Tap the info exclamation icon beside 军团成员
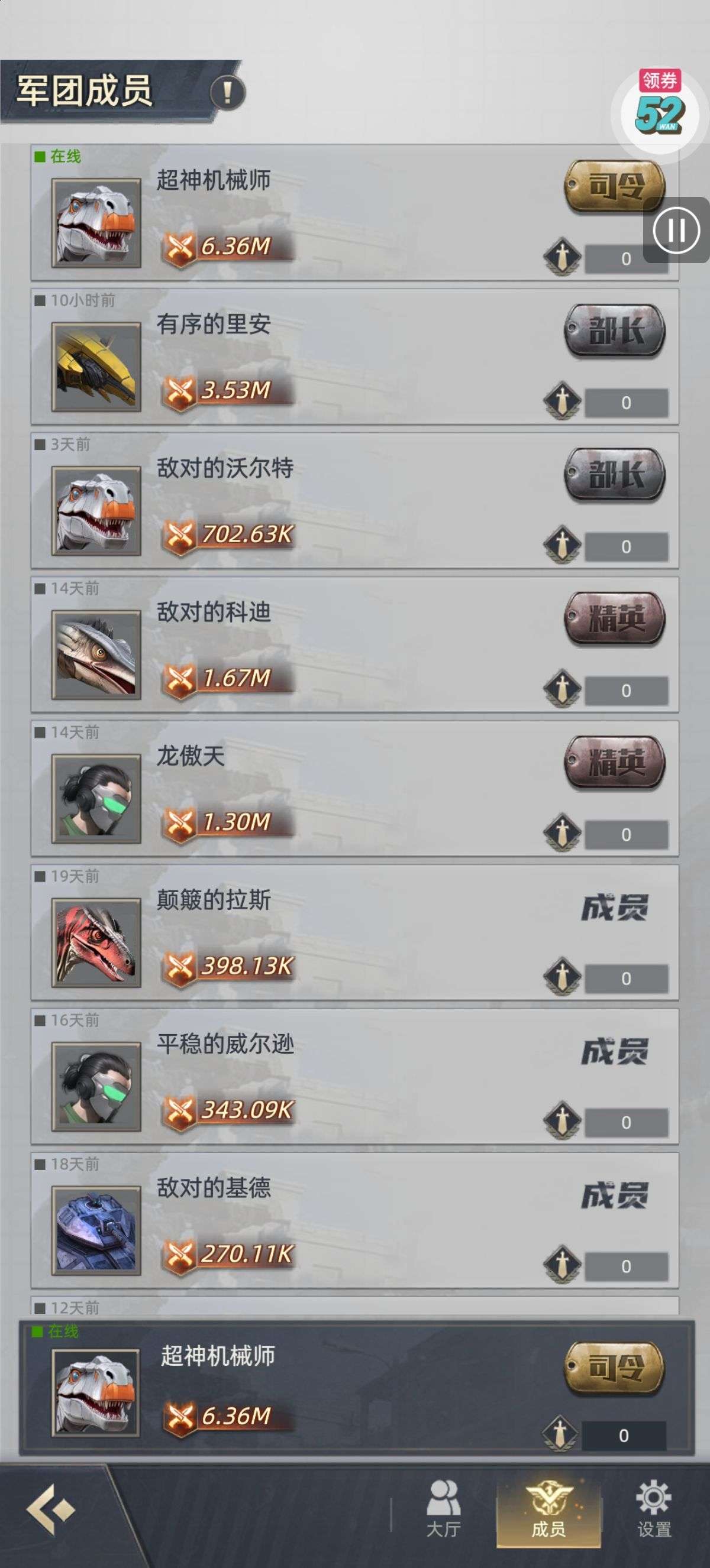This screenshot has height=1568, width=710. (227, 92)
